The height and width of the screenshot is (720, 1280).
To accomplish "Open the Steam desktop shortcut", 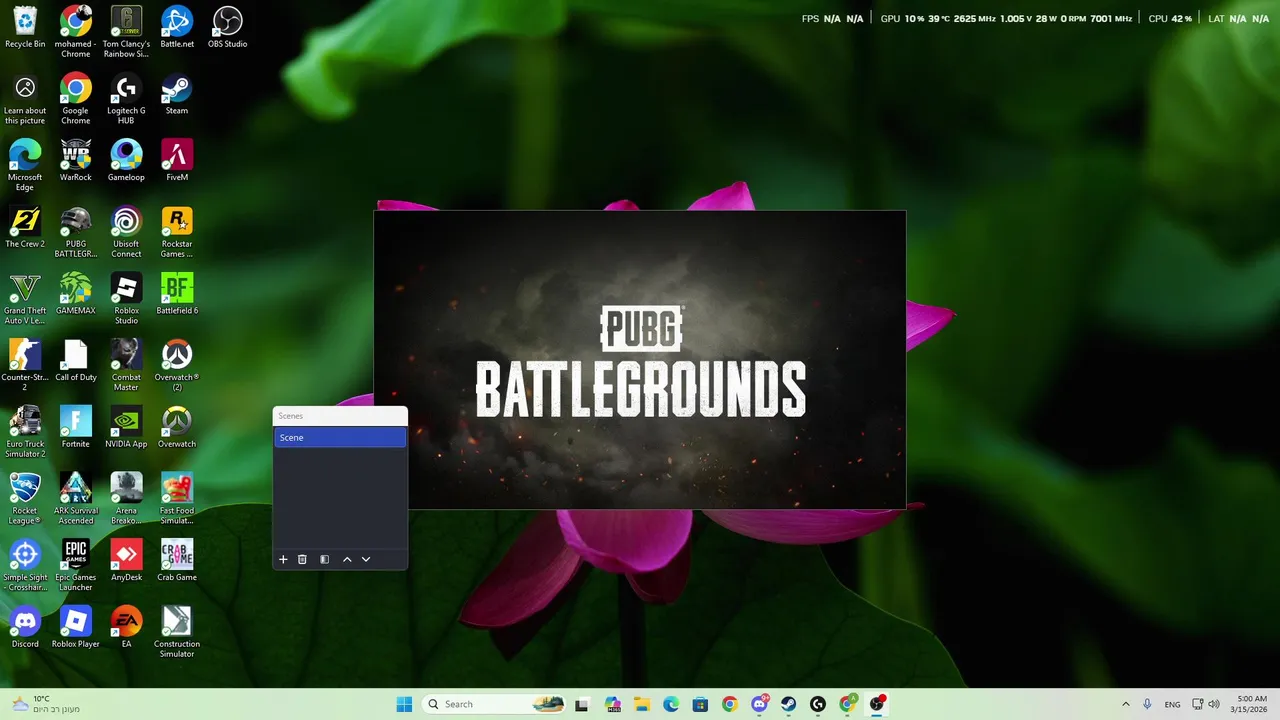I will pos(177,94).
